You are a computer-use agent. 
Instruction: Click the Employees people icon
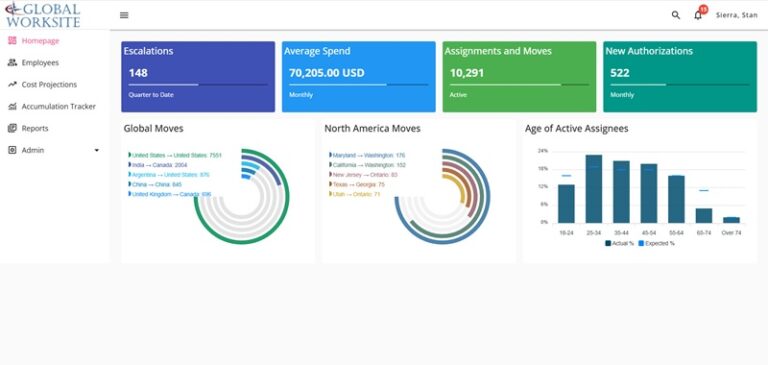(12, 63)
